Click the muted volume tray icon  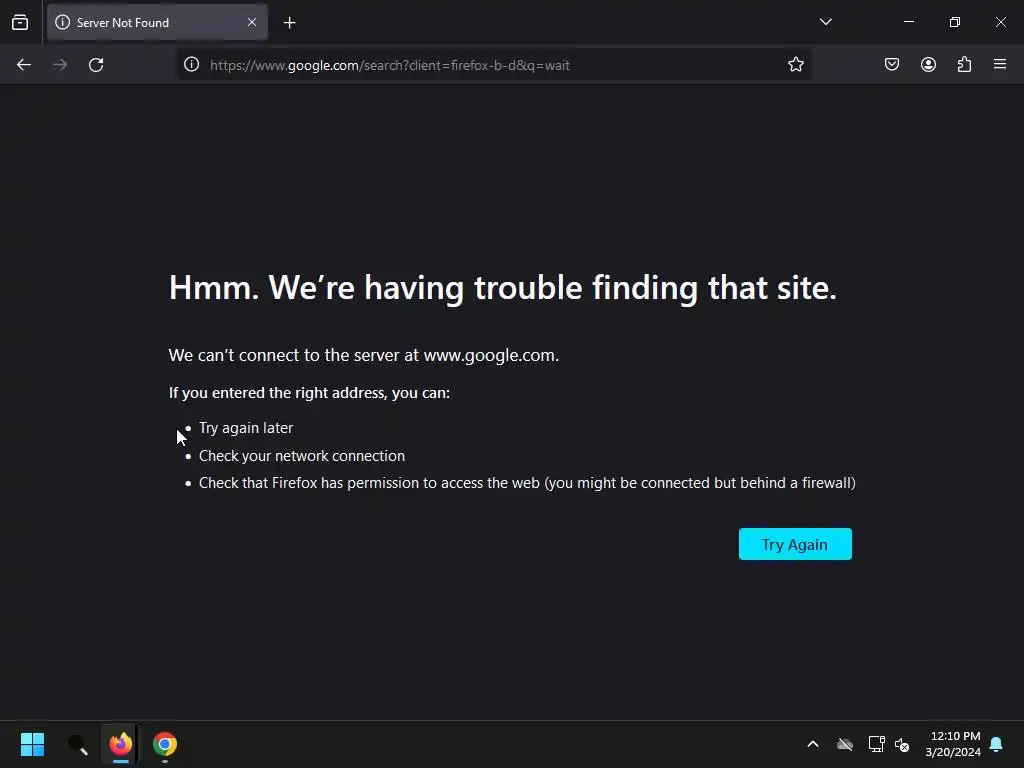pyautogui.click(x=902, y=744)
